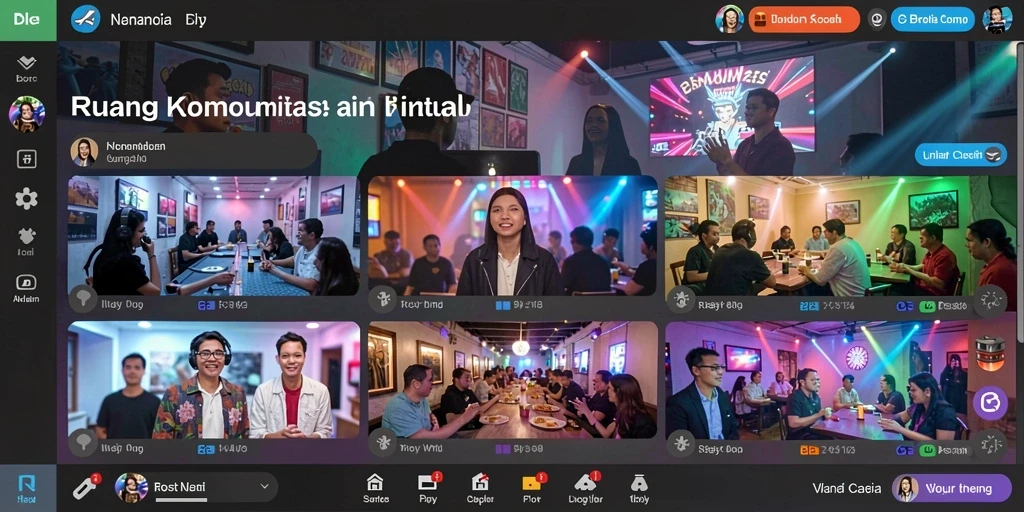Toggle the green badge in 'Risayt 80g' row

[x=927, y=306]
